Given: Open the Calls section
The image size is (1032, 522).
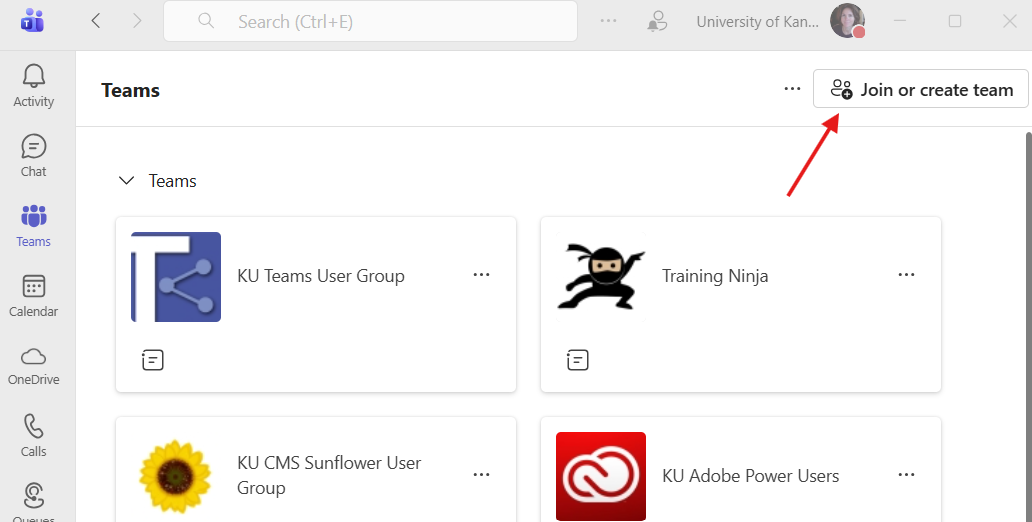Looking at the screenshot, I should 34,436.
